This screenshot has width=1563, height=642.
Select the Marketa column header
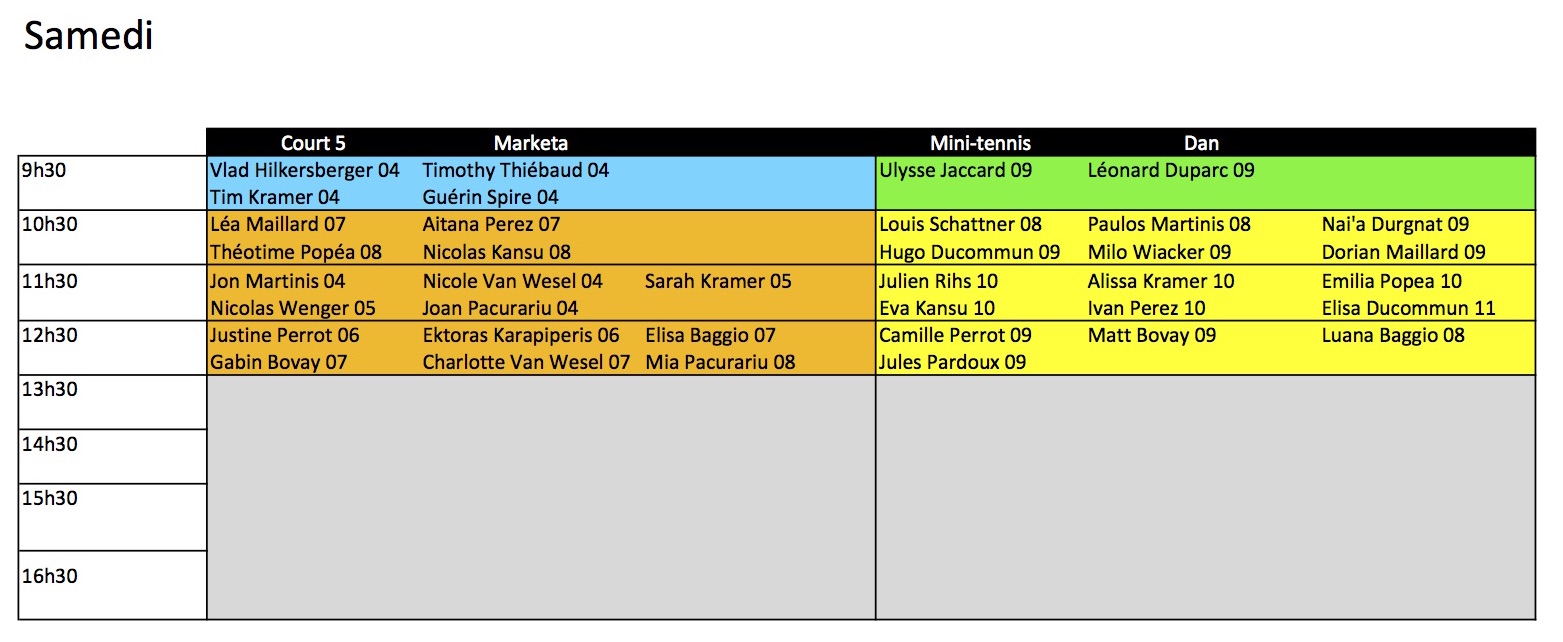(x=531, y=143)
